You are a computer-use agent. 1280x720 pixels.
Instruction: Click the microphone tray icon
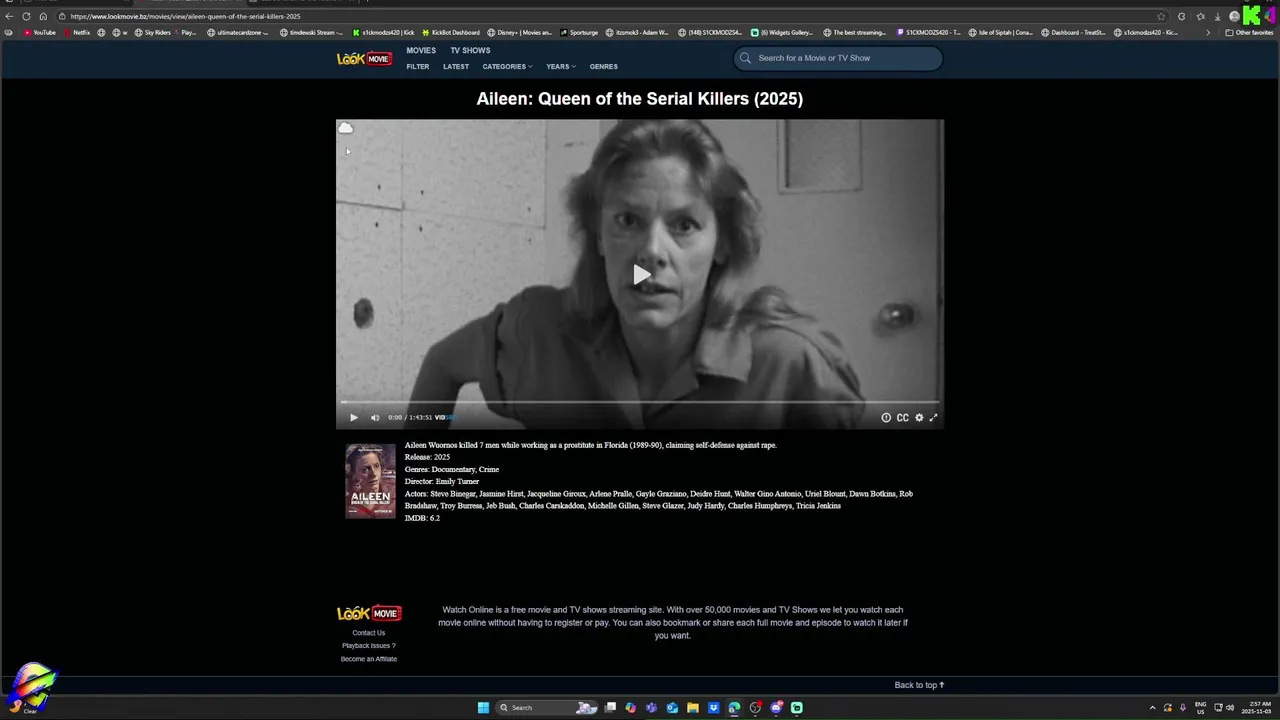coord(1183,708)
